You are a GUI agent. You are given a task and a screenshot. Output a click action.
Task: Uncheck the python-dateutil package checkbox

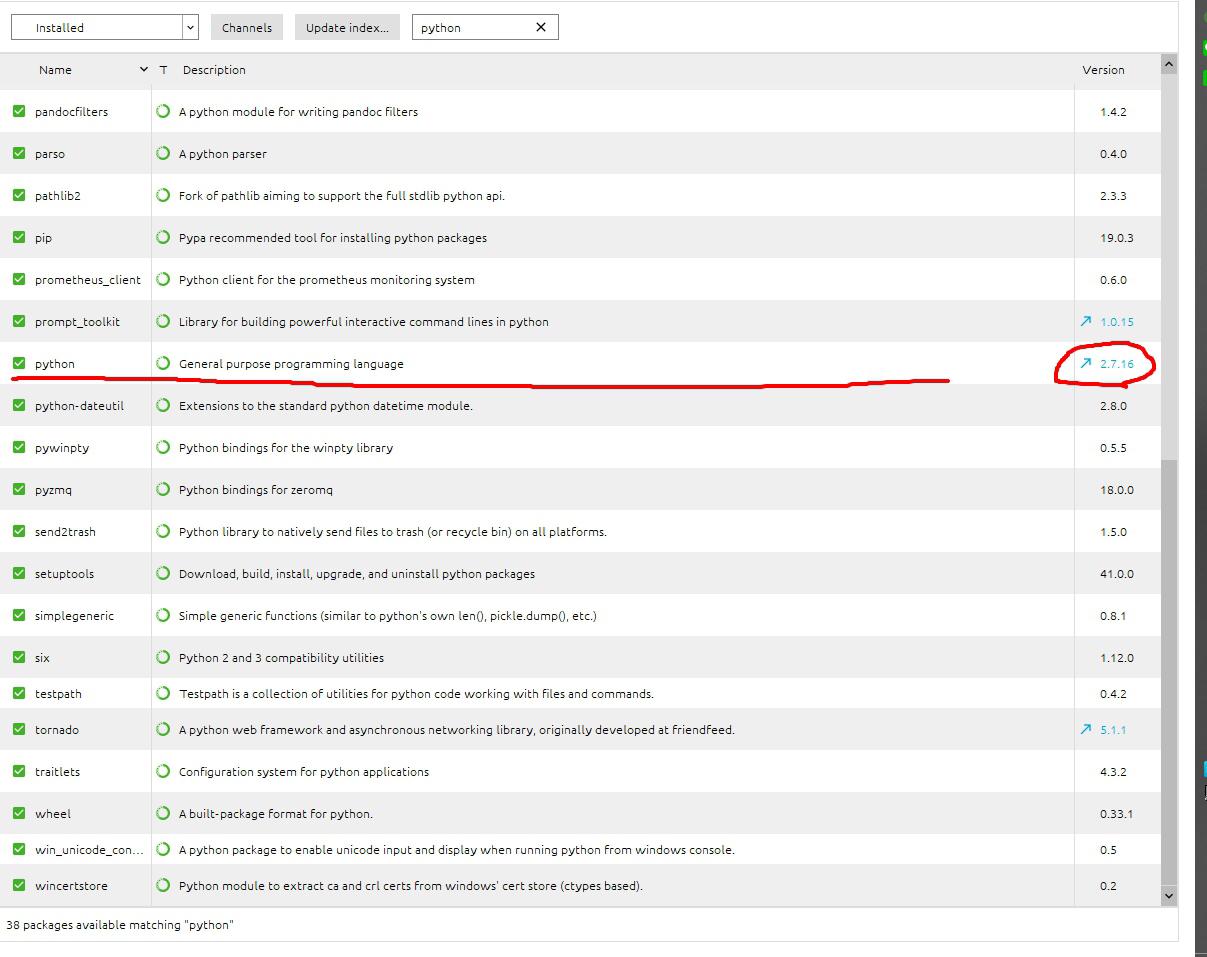19,405
